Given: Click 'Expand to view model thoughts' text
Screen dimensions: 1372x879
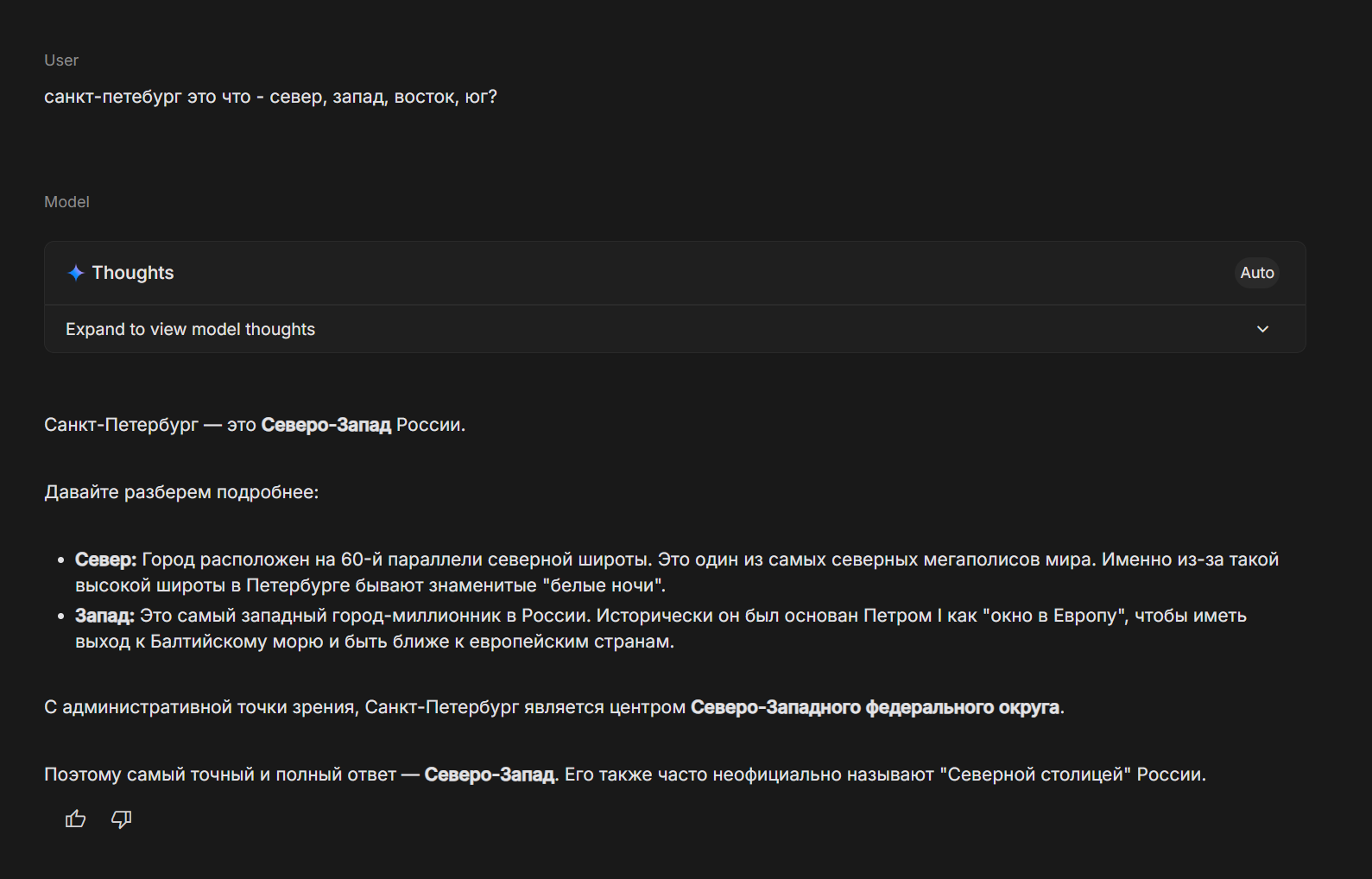Looking at the screenshot, I should pyautogui.click(x=190, y=329).
